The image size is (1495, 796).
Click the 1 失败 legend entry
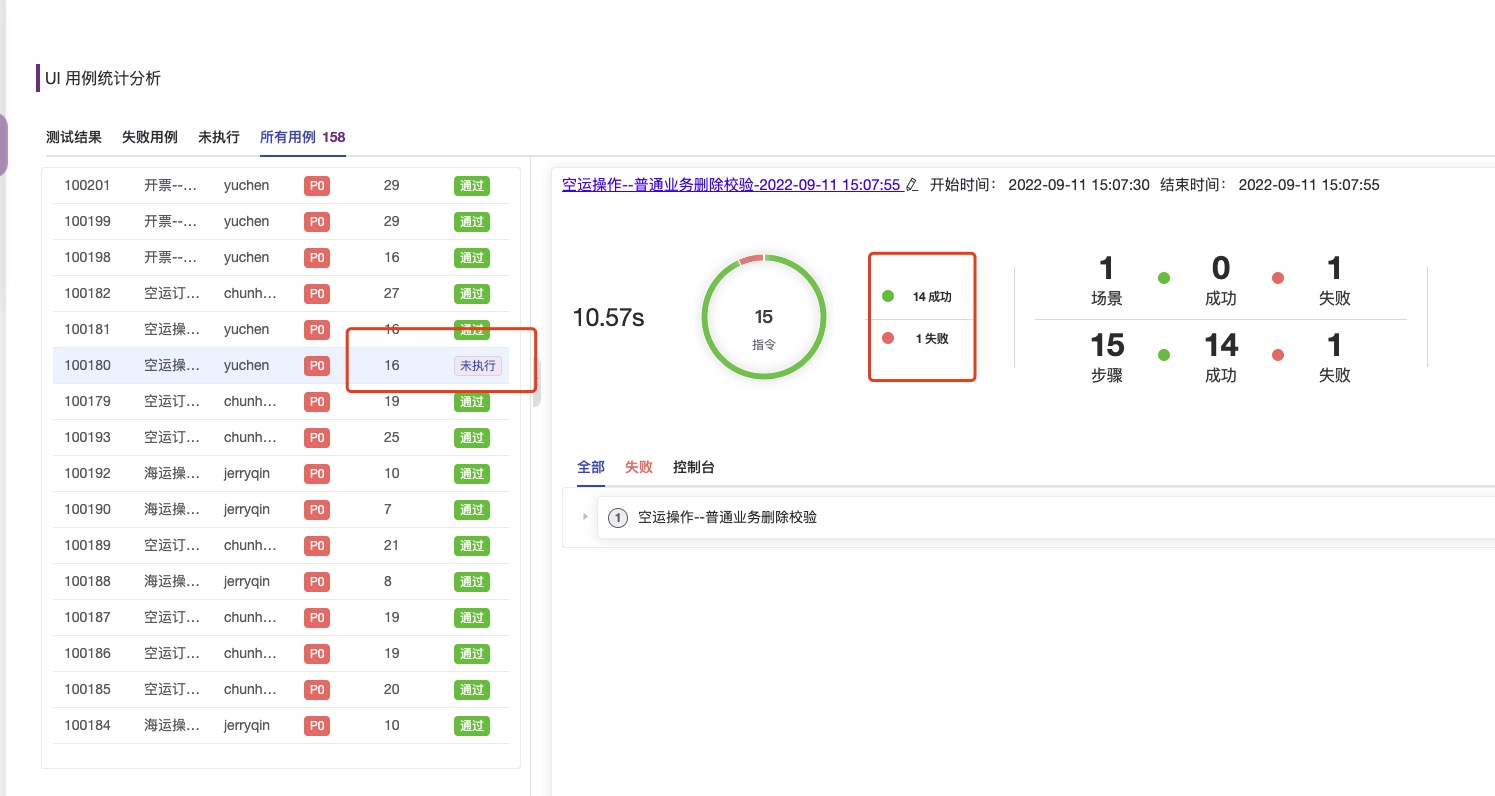click(918, 339)
